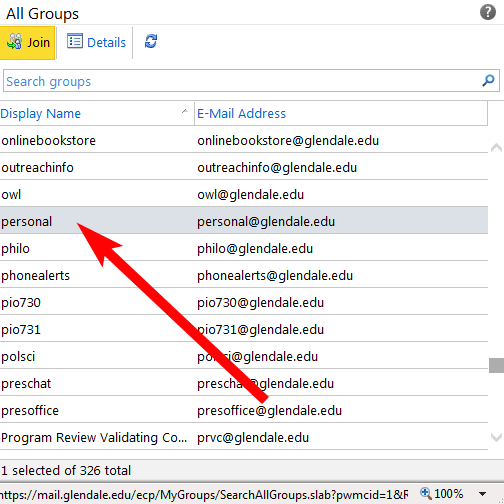The image size is (504, 504).
Task: Select the owl@glendale.edu entry
Action: coord(250,195)
